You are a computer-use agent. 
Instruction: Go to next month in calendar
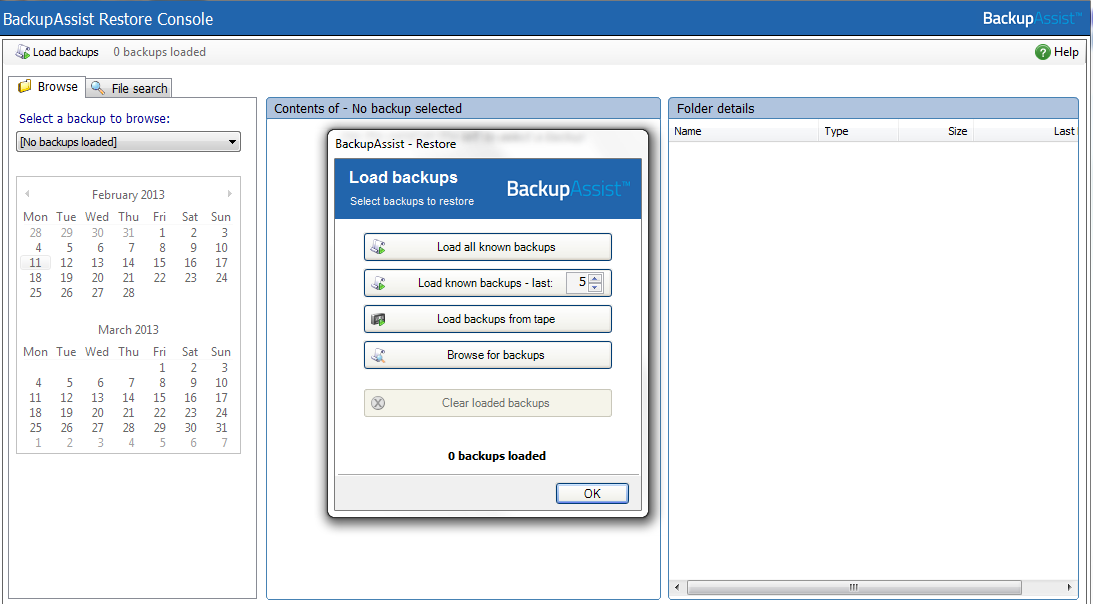tap(229, 194)
